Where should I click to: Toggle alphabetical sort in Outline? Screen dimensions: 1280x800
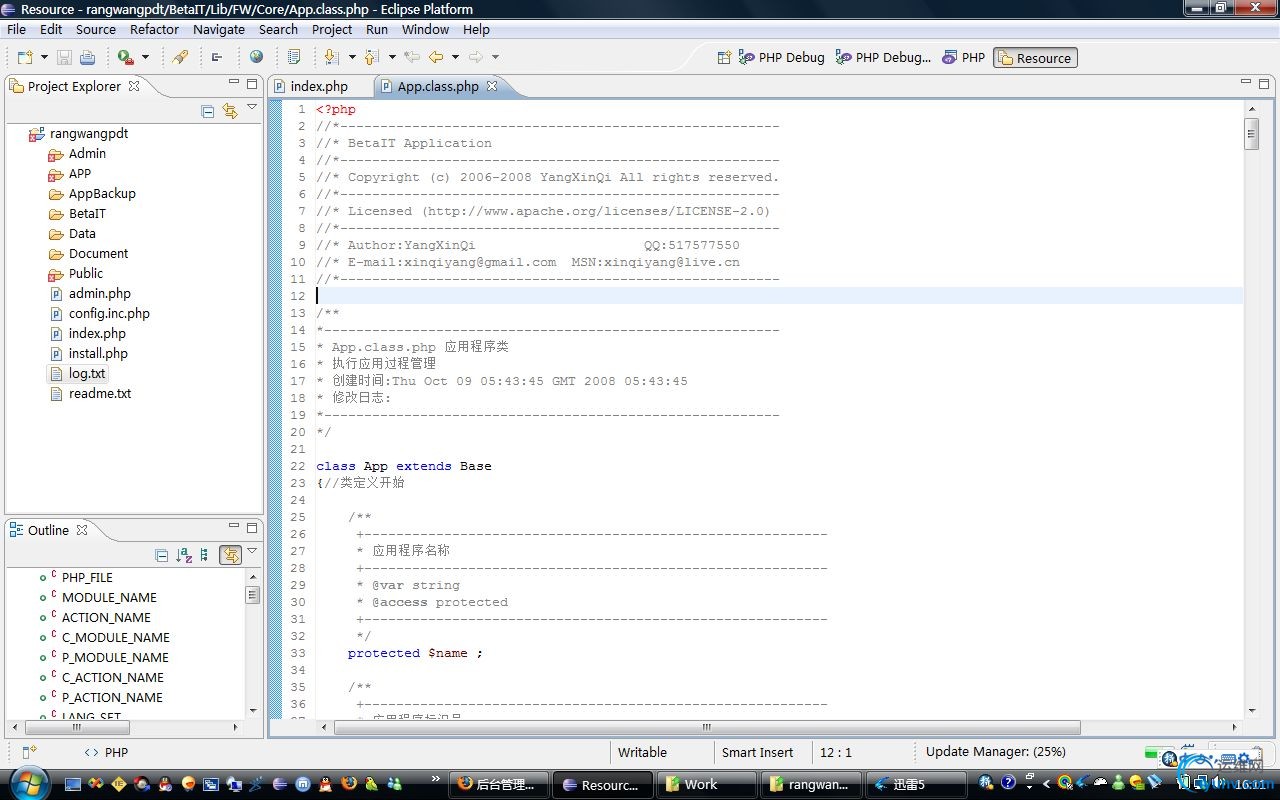click(184, 555)
